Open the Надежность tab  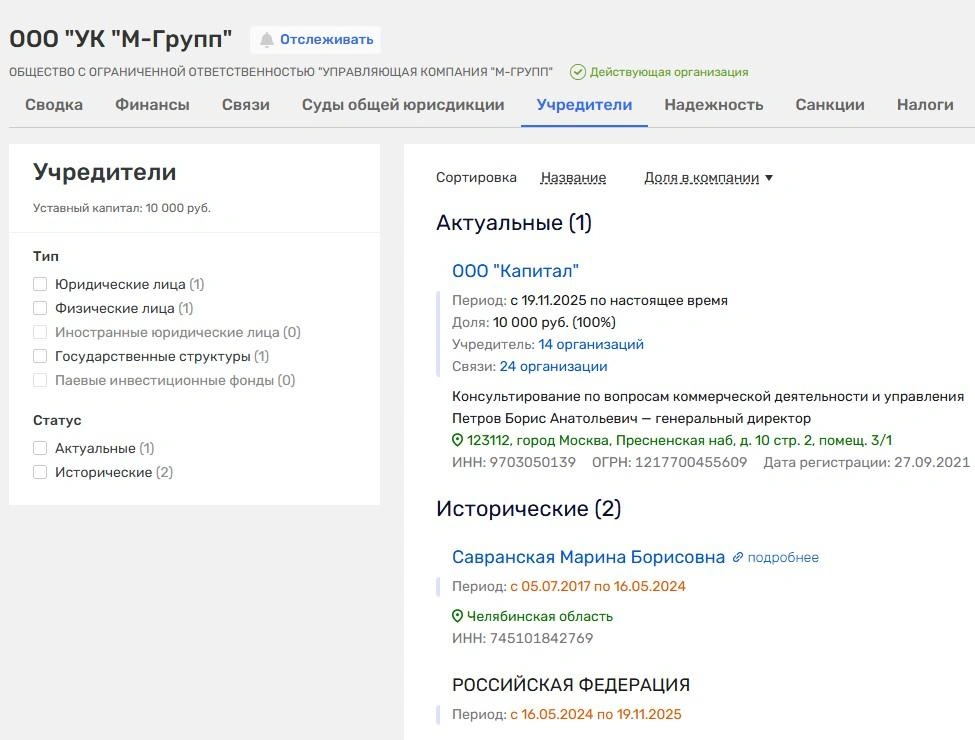(714, 104)
